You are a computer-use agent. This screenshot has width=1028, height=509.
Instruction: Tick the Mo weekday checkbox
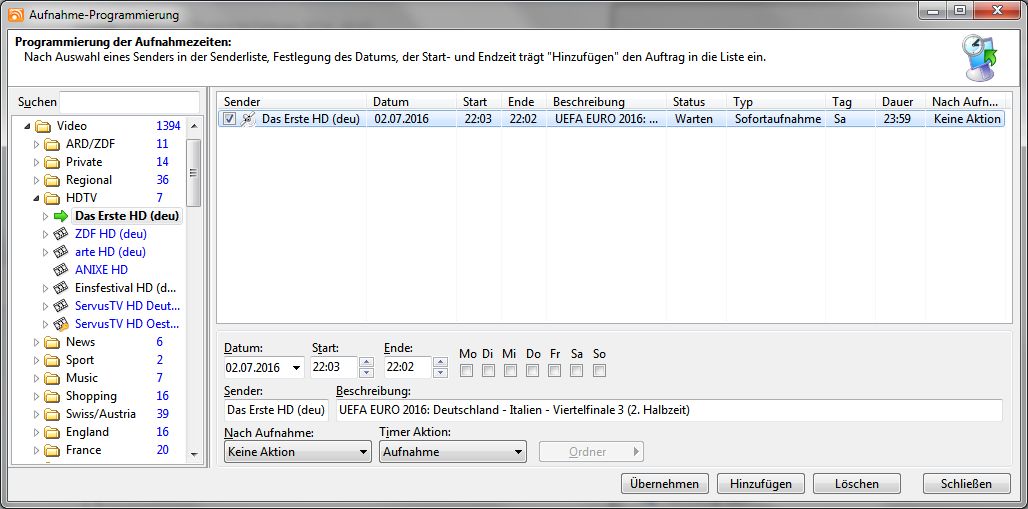(467, 371)
